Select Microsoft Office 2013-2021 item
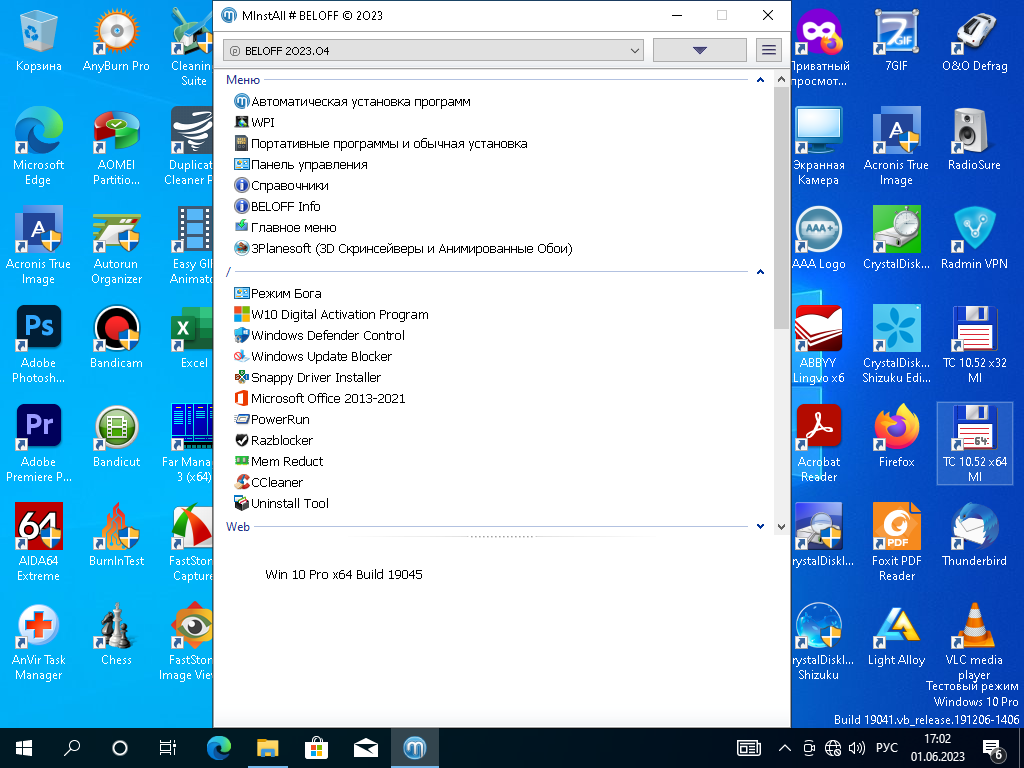The image size is (1024, 768). pyautogui.click(x=319, y=398)
